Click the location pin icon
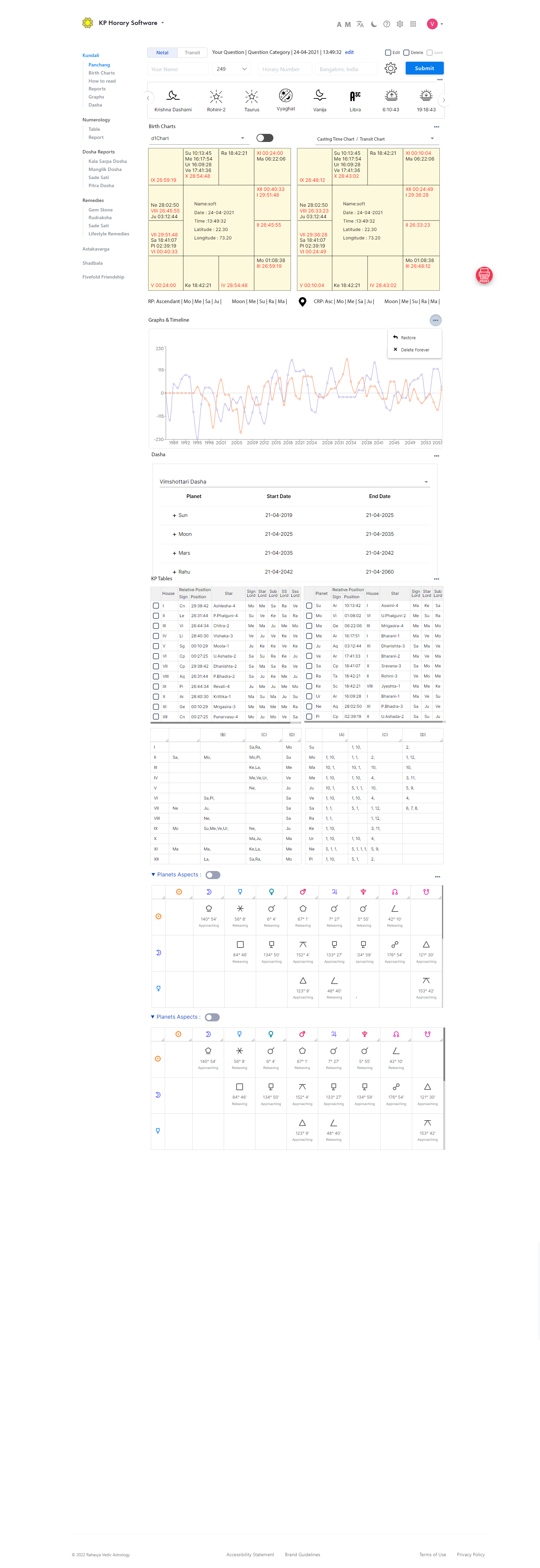 pyautogui.click(x=302, y=302)
